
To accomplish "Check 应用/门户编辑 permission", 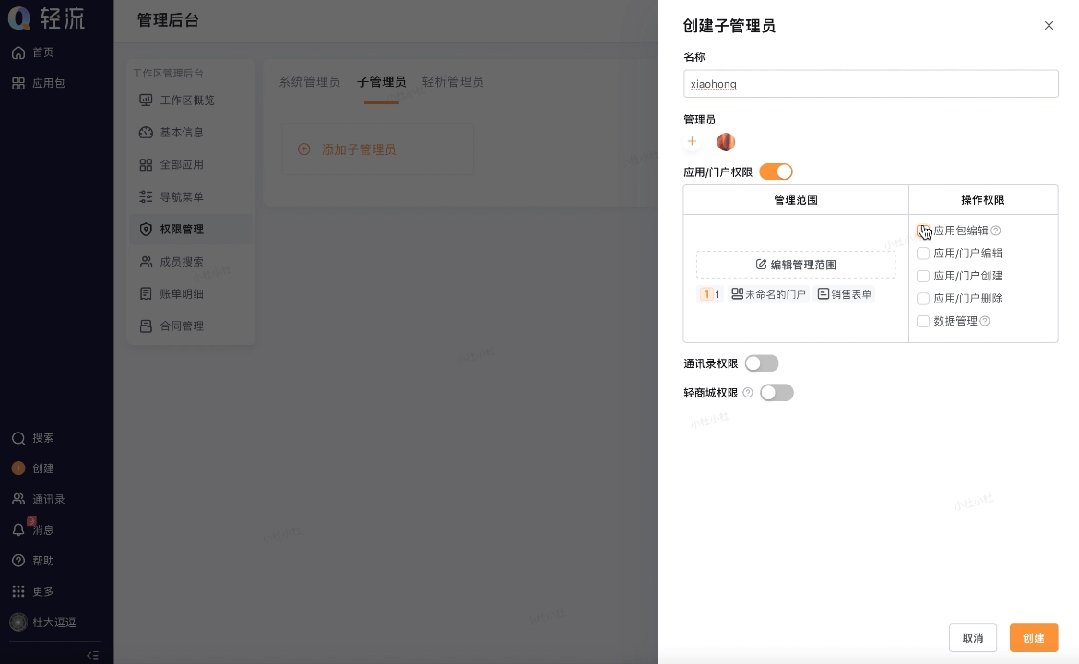I will tap(923, 253).
